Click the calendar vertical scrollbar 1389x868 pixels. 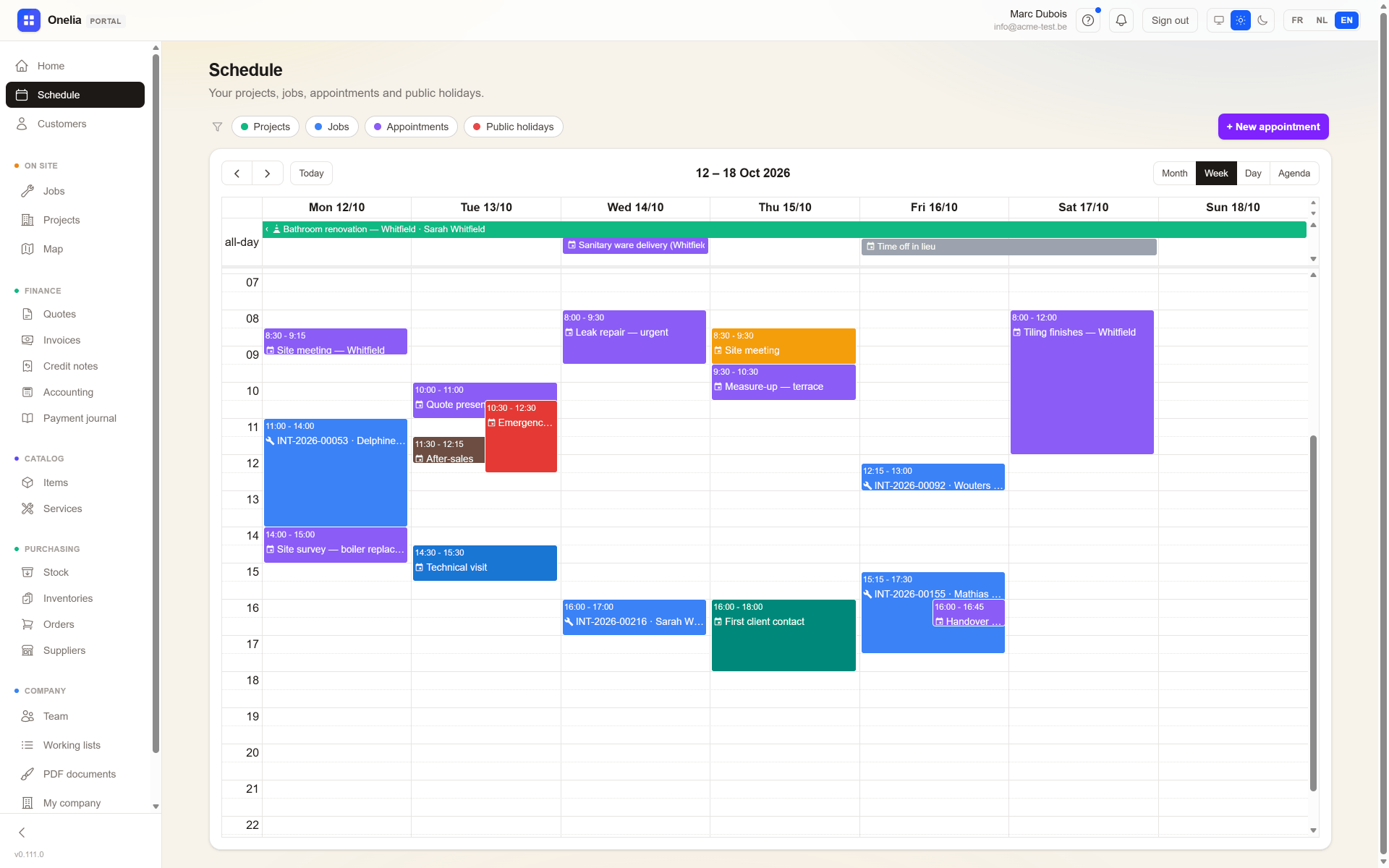click(1313, 613)
